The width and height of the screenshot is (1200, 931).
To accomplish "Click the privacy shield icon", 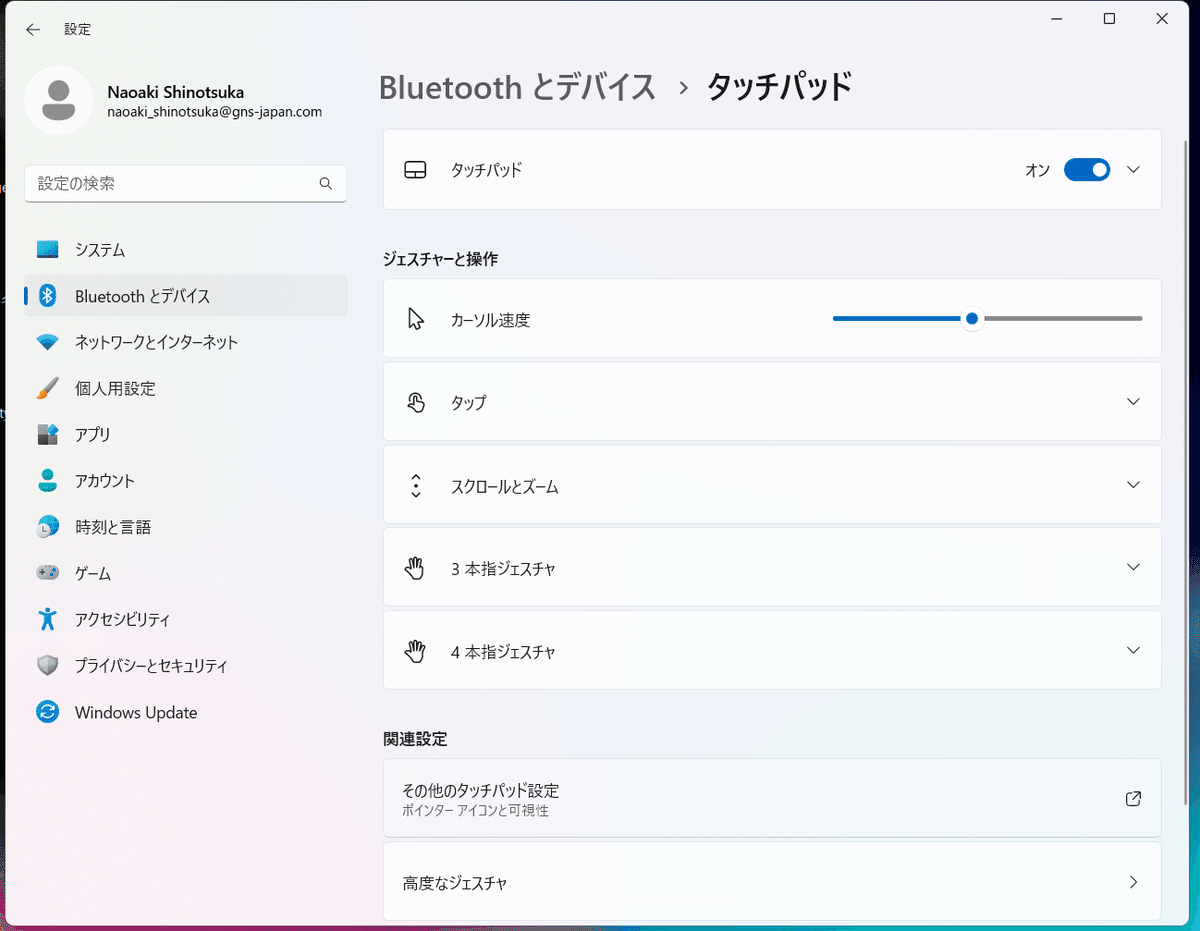I will [x=48, y=666].
